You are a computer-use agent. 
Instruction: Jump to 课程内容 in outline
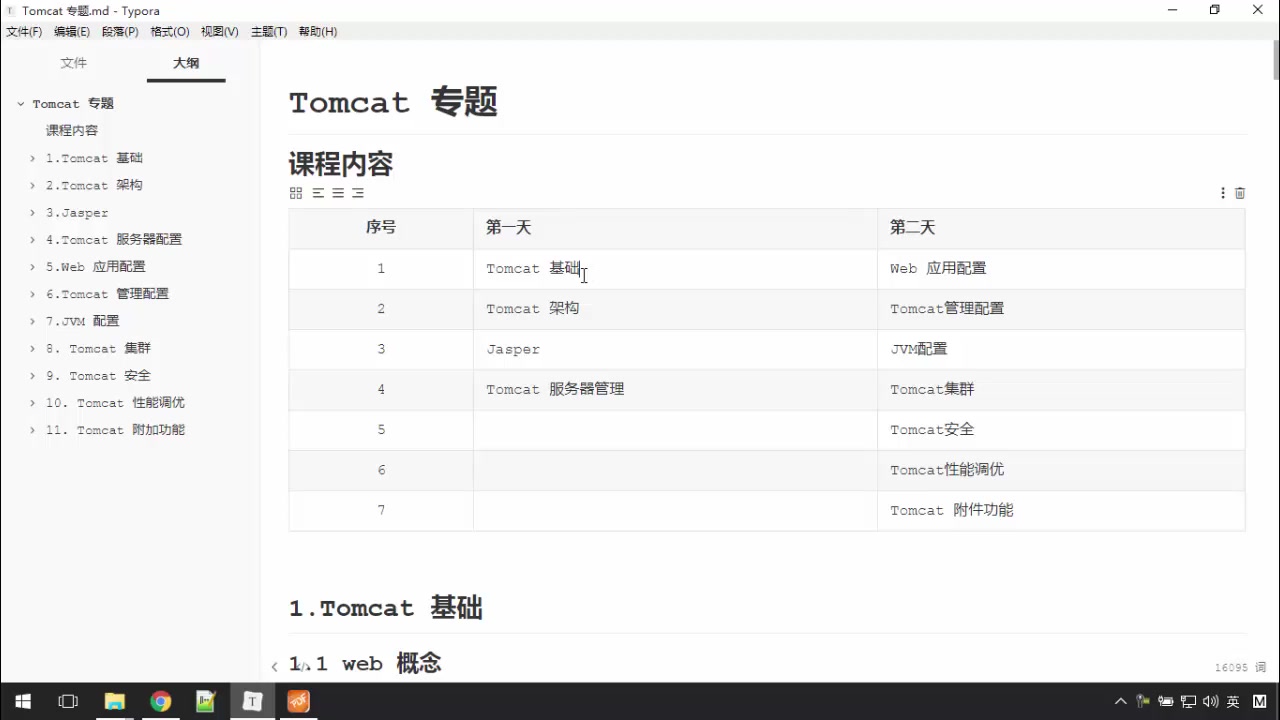point(72,131)
